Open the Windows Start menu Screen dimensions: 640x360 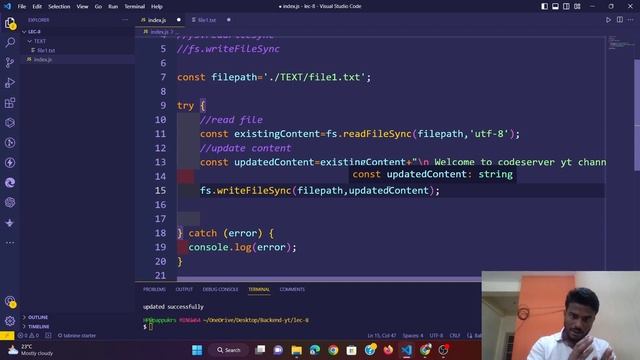coord(197,350)
